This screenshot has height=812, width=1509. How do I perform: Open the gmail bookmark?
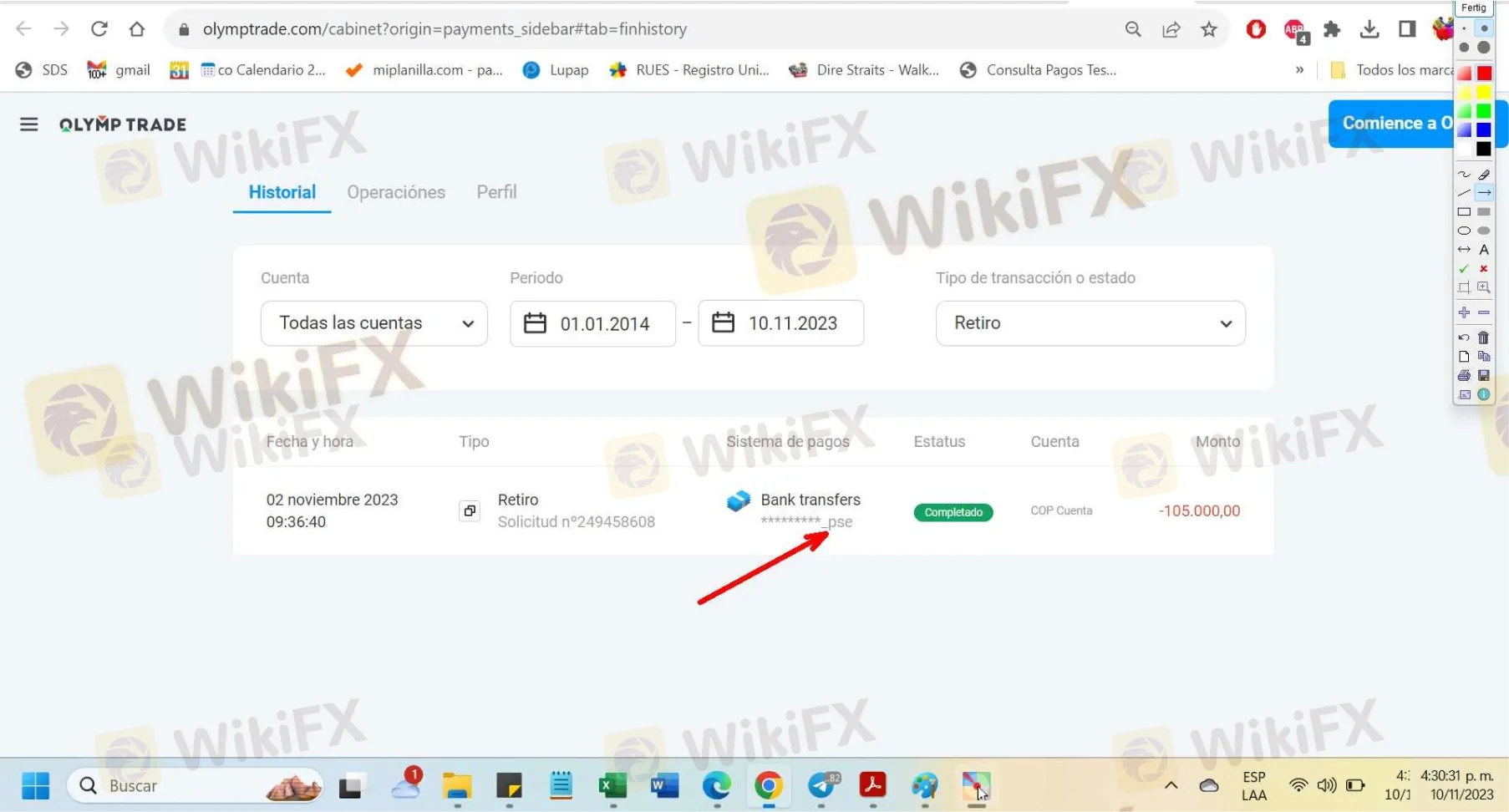coord(119,70)
